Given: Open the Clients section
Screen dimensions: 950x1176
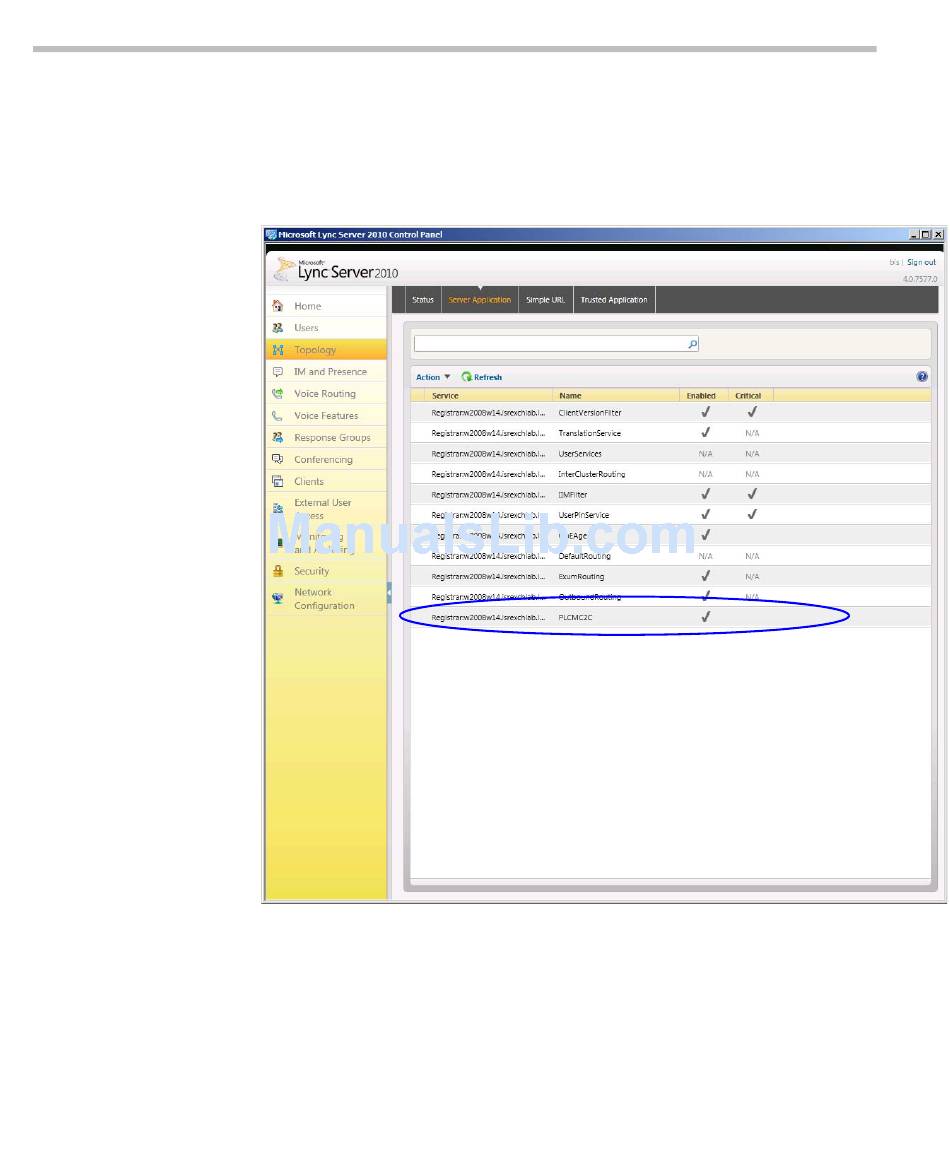Looking at the screenshot, I should tap(309, 481).
